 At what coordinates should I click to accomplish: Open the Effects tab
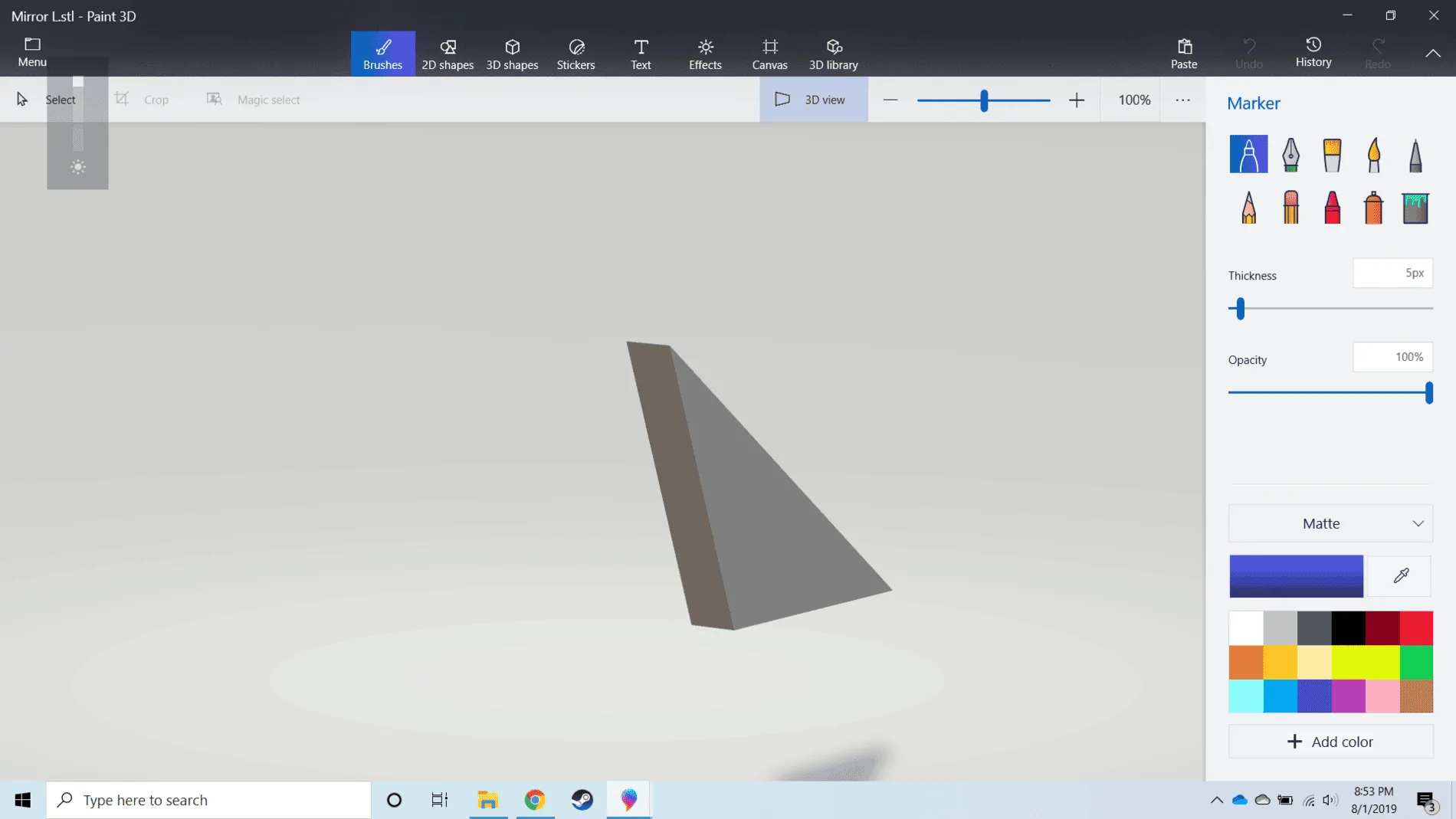point(705,54)
